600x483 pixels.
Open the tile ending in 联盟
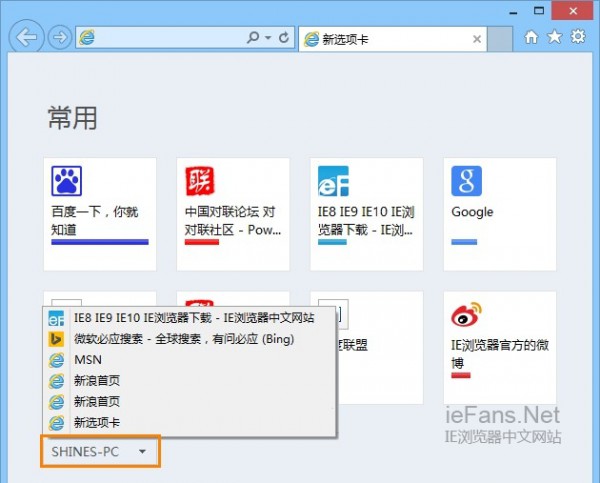coord(380,348)
